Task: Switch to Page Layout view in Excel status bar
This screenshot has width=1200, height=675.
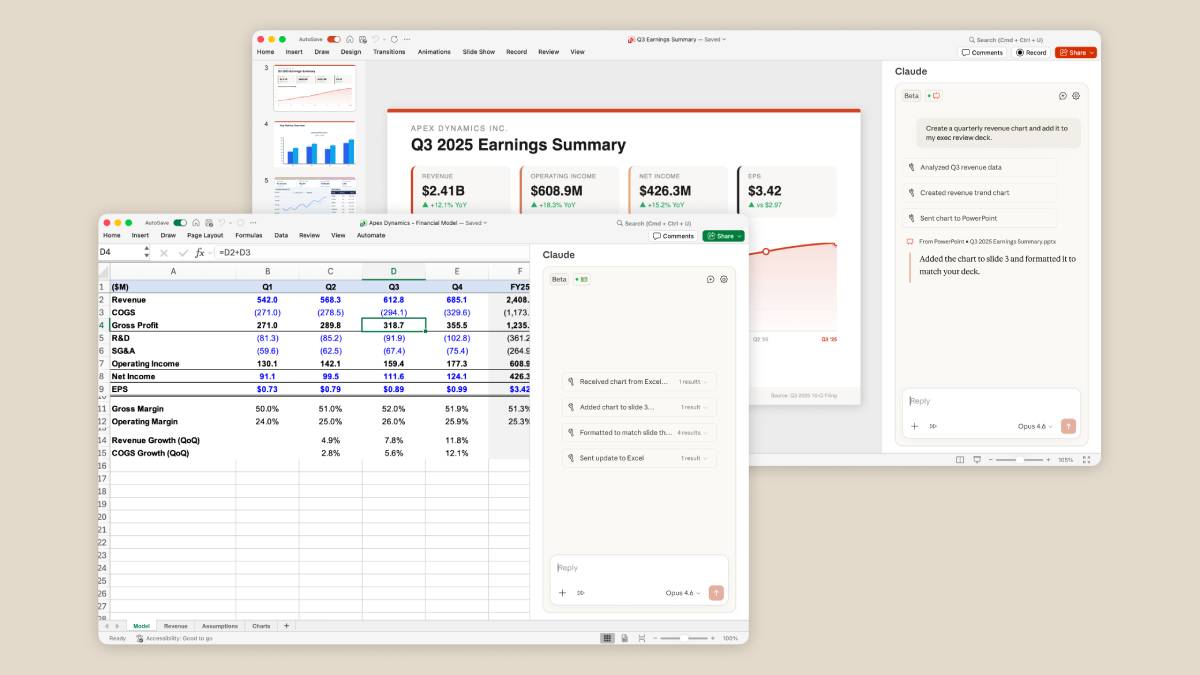Action: (x=624, y=638)
